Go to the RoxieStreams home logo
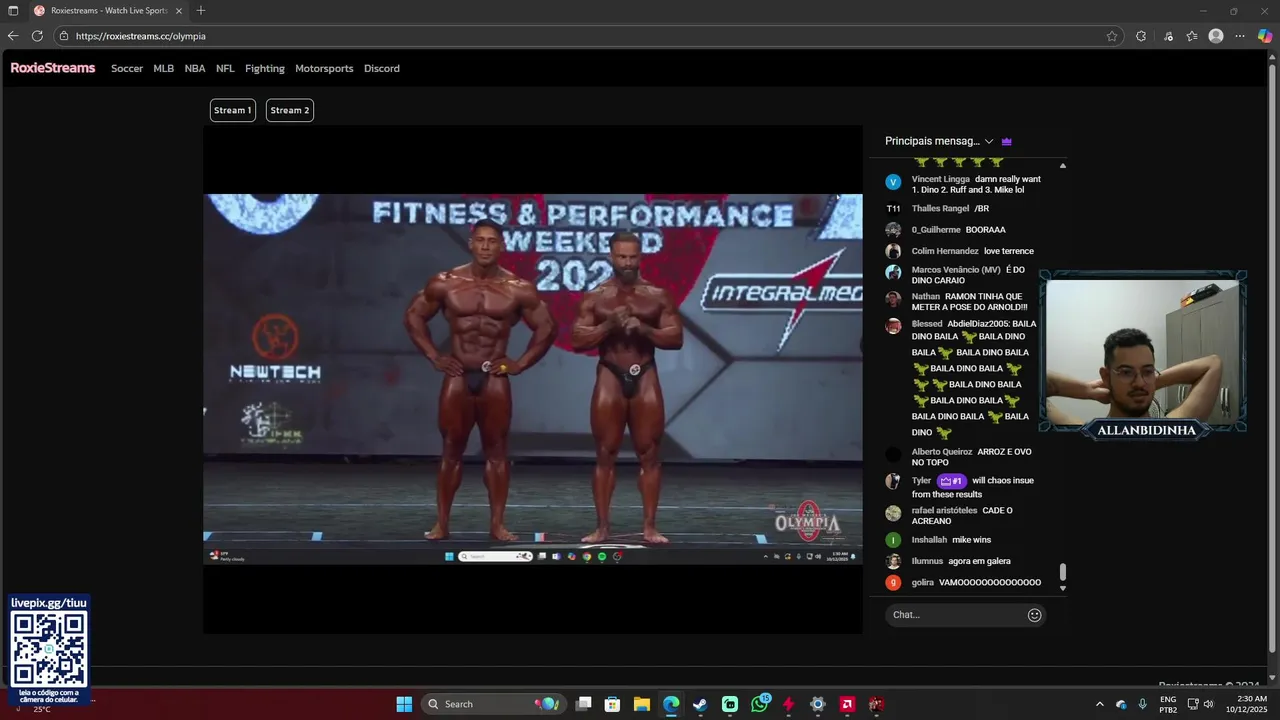The image size is (1280, 720). coord(53,68)
